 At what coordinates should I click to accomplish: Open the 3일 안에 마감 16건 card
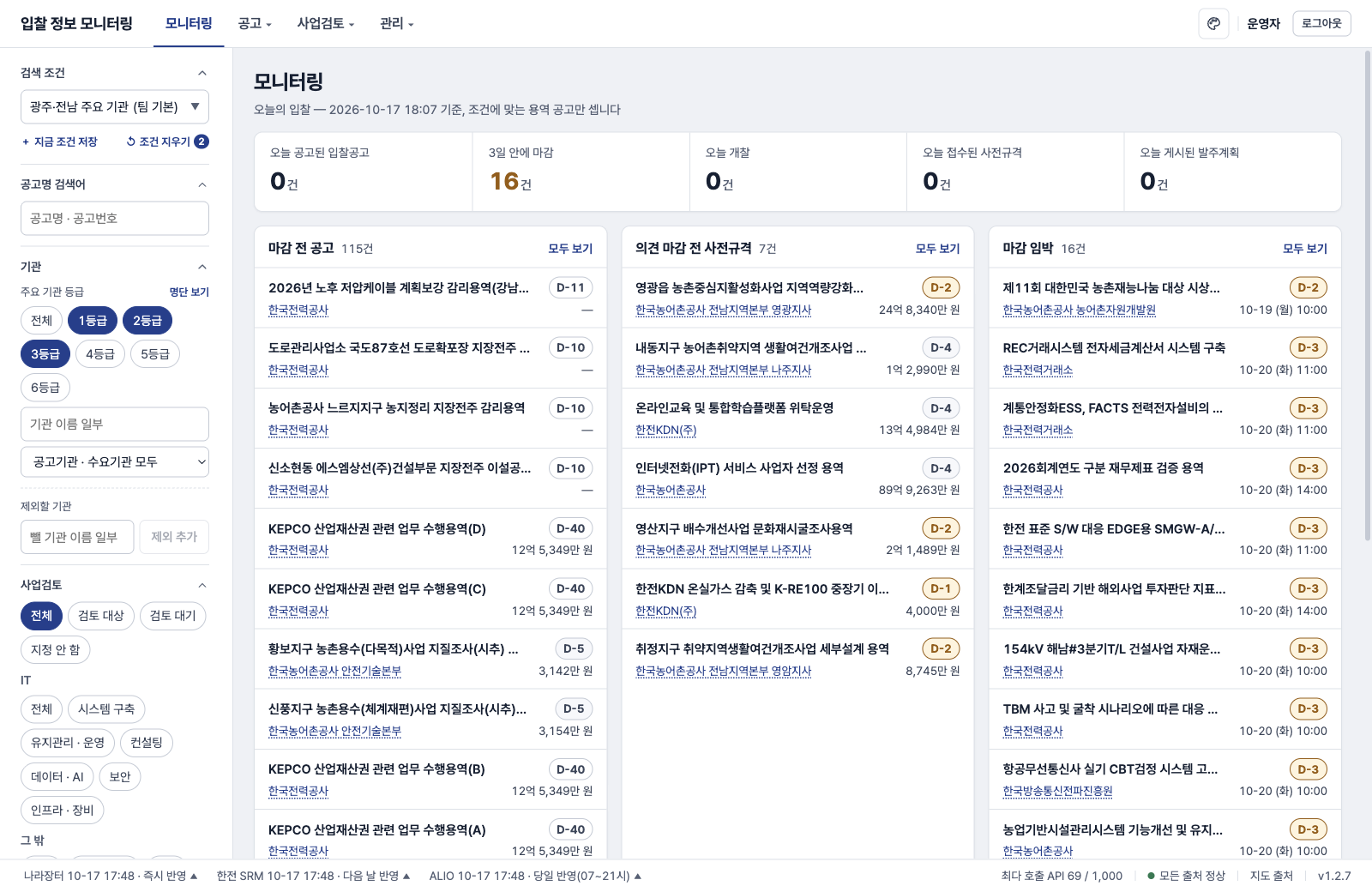[x=581, y=172]
